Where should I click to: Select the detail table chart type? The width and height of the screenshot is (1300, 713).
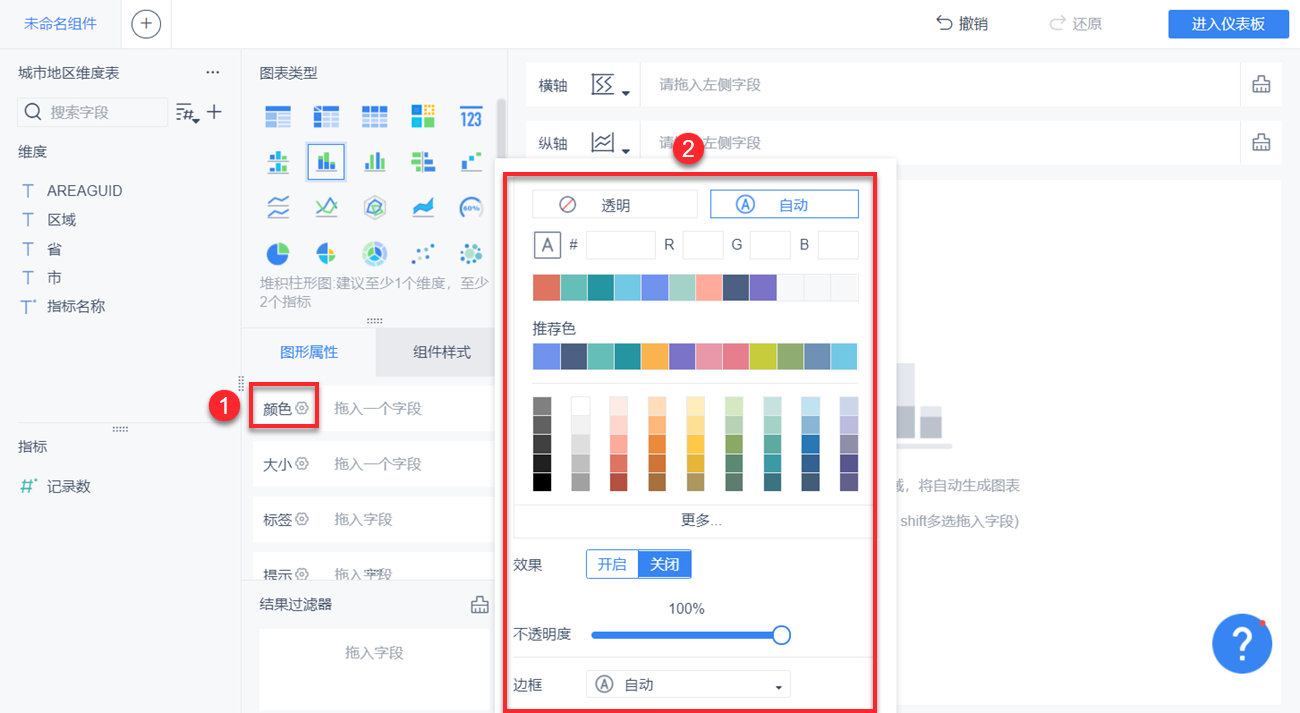(x=374, y=117)
